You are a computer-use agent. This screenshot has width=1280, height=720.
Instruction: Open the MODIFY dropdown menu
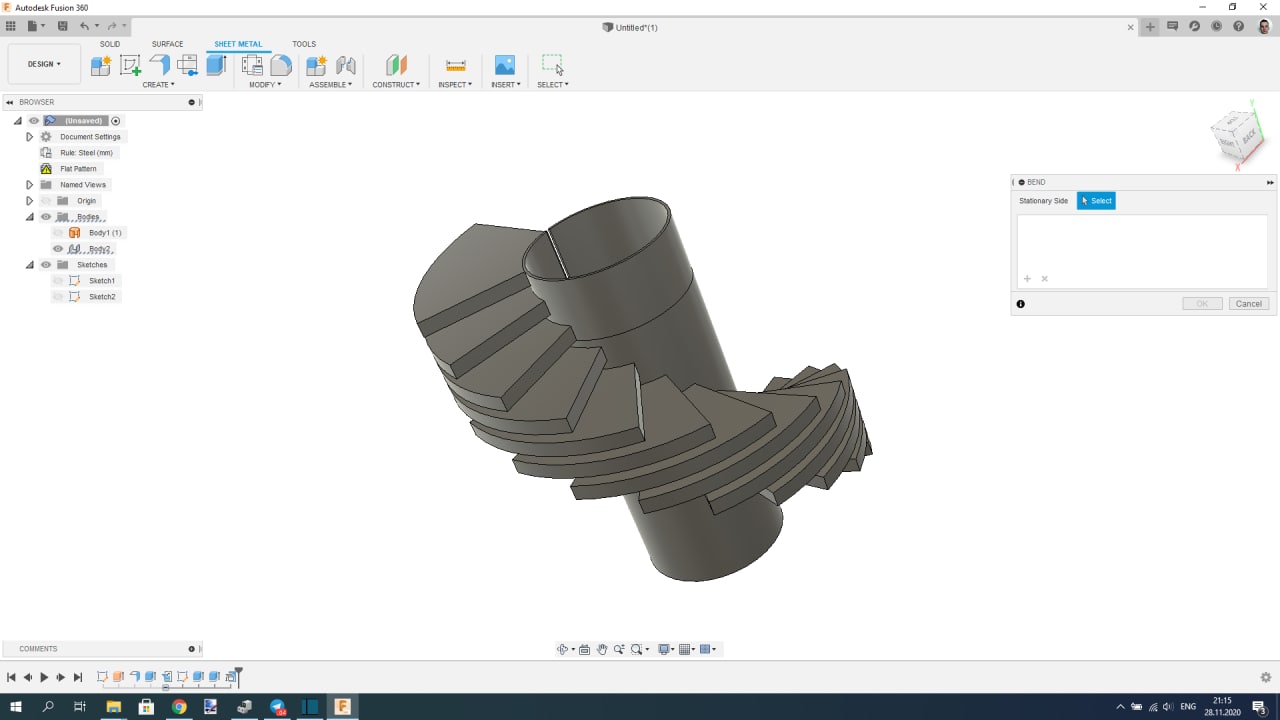click(x=265, y=85)
